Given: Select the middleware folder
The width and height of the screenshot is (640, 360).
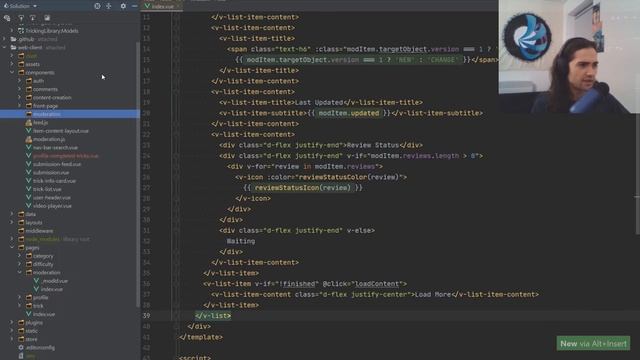Looking at the screenshot, I should point(39,231).
